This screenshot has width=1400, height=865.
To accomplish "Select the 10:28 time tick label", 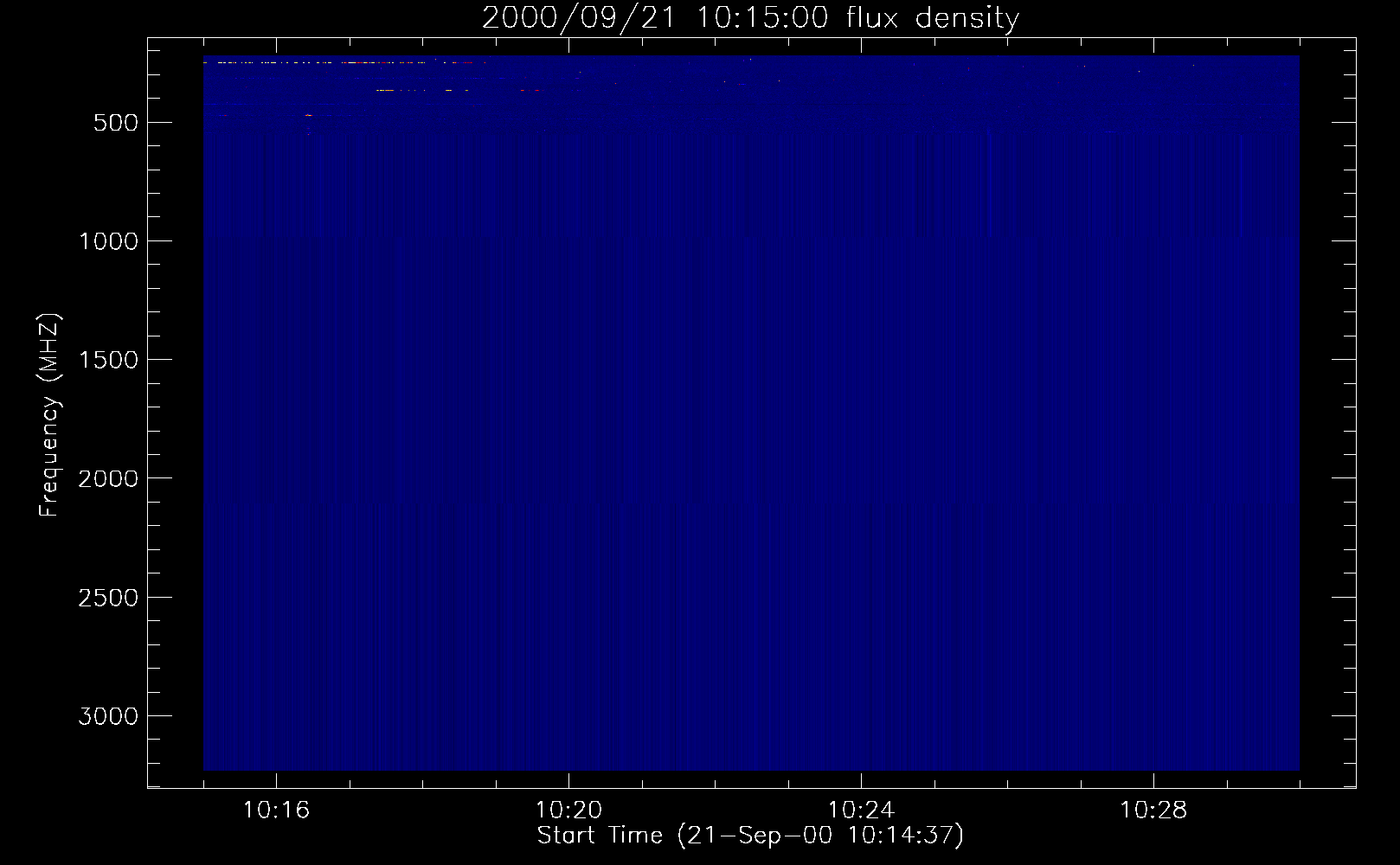I will point(1153,811).
